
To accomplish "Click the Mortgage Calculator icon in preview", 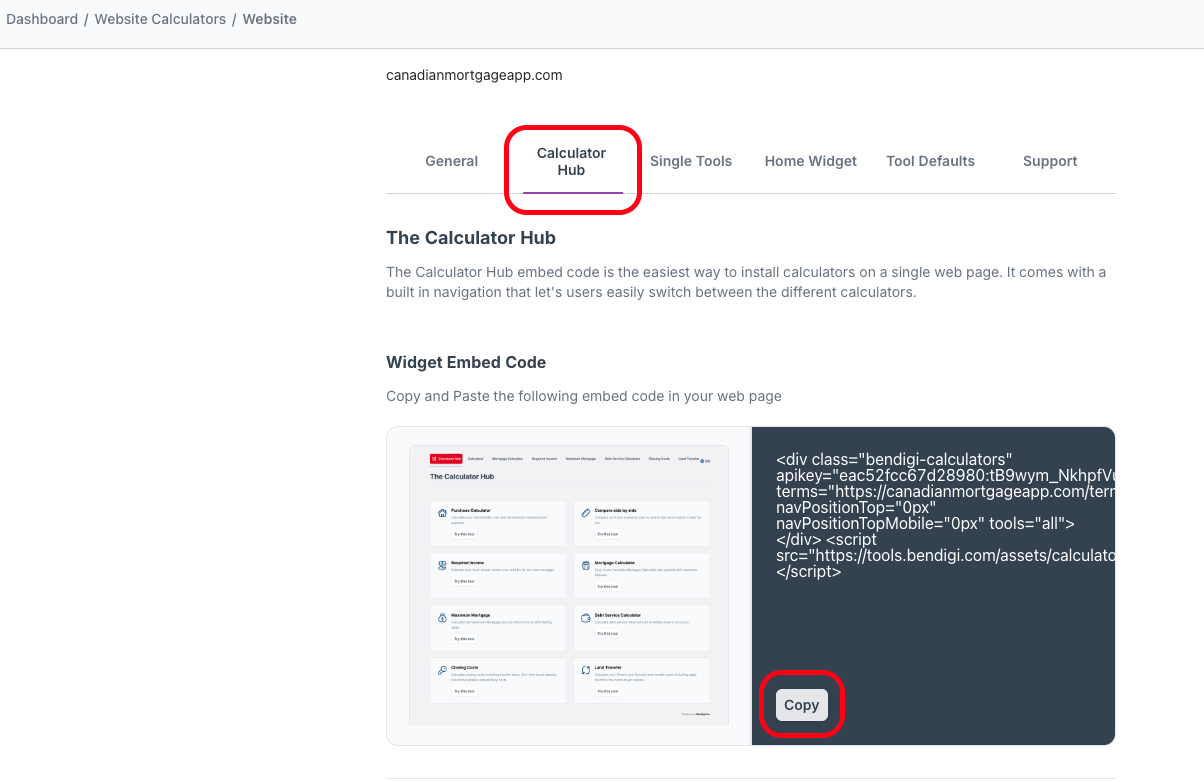I will pyautogui.click(x=585, y=565).
